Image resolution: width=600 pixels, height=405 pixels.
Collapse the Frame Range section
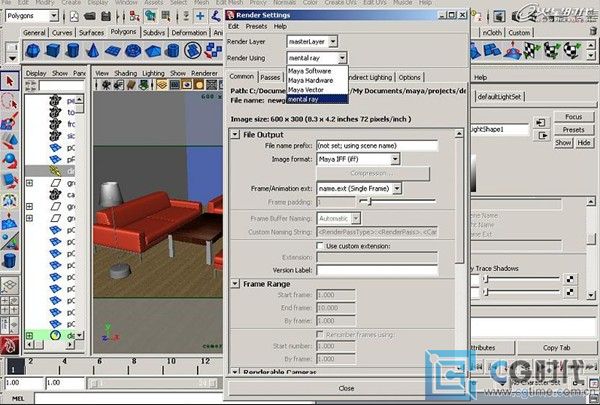pyautogui.click(x=235, y=284)
